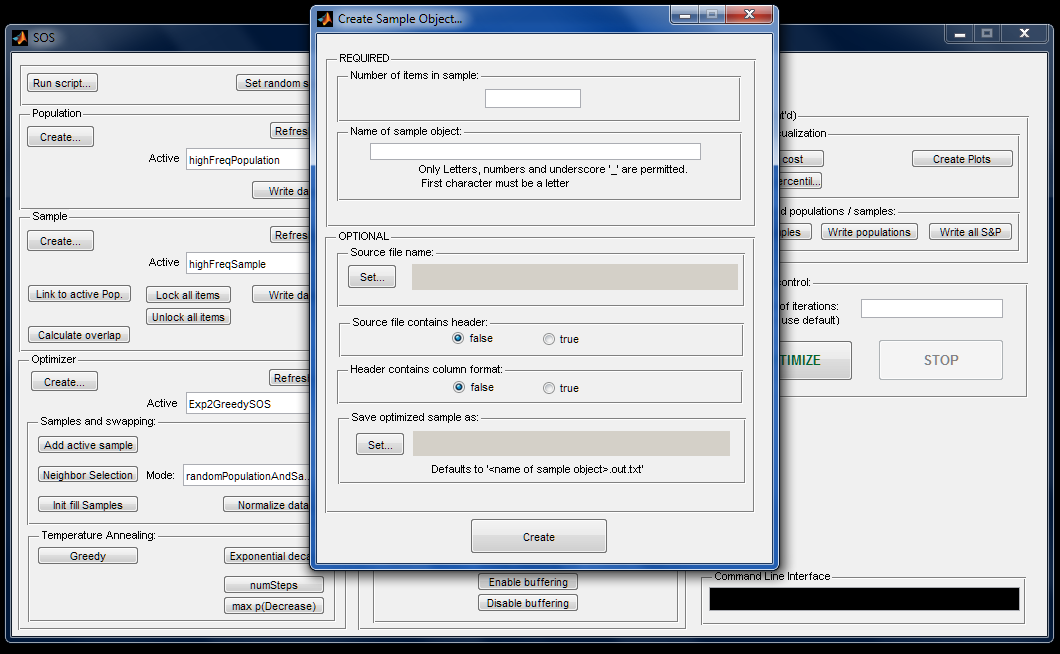The width and height of the screenshot is (1060, 654).
Task: Click Set button for Save optimized sample as
Action: pyautogui.click(x=380, y=444)
